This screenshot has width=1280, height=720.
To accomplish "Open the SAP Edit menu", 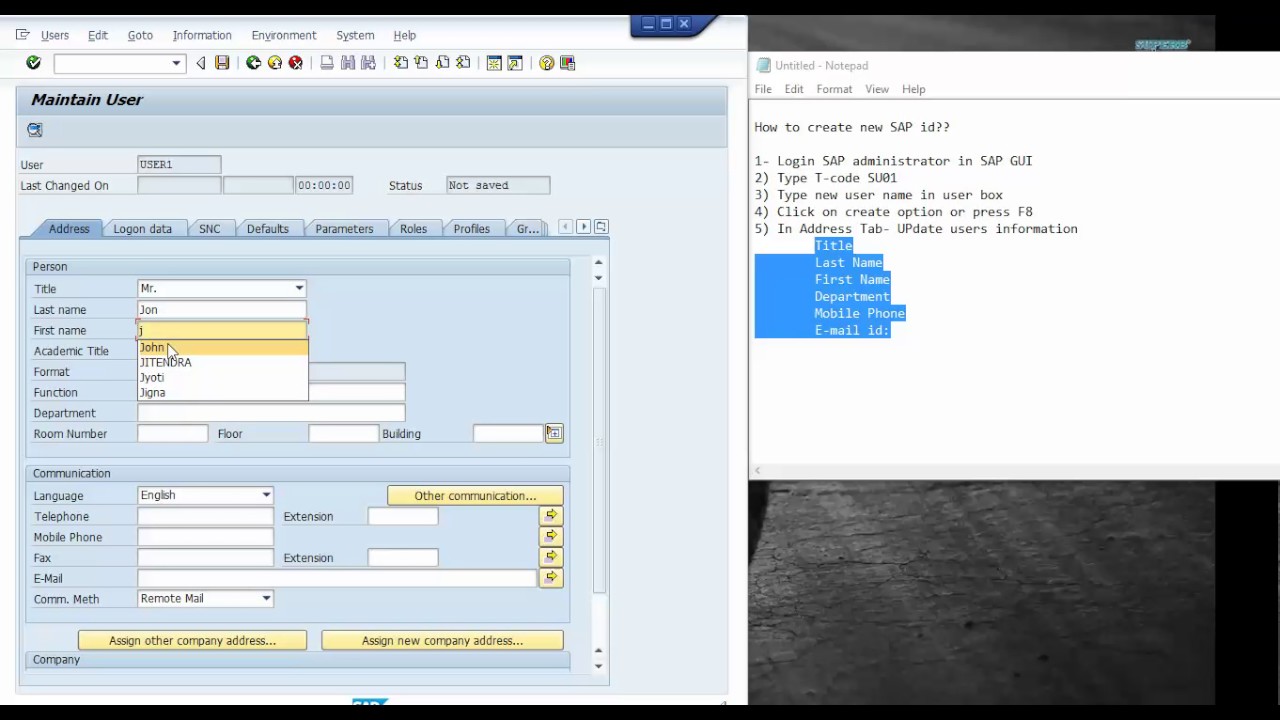I will pos(98,35).
